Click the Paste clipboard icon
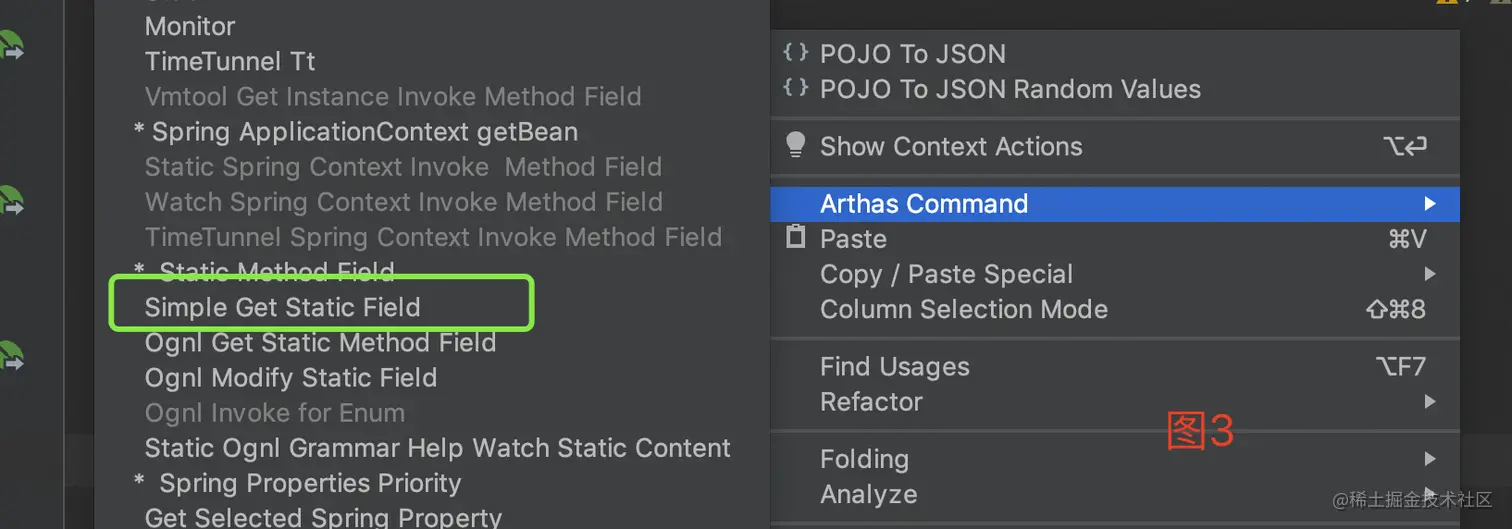1512x529 pixels. coord(796,238)
